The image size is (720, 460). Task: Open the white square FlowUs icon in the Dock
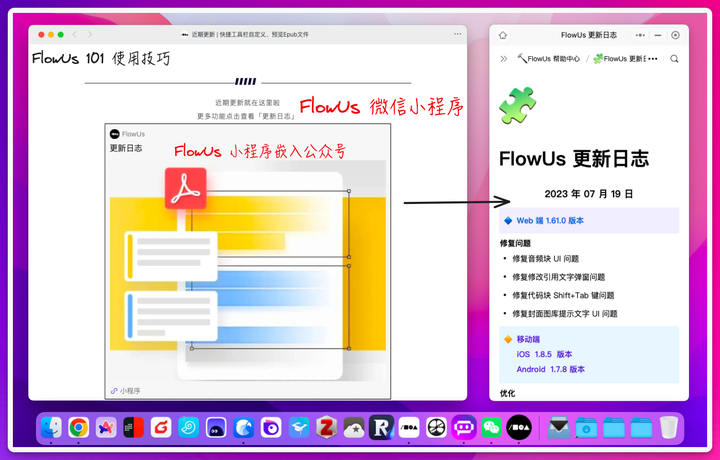coord(409,427)
